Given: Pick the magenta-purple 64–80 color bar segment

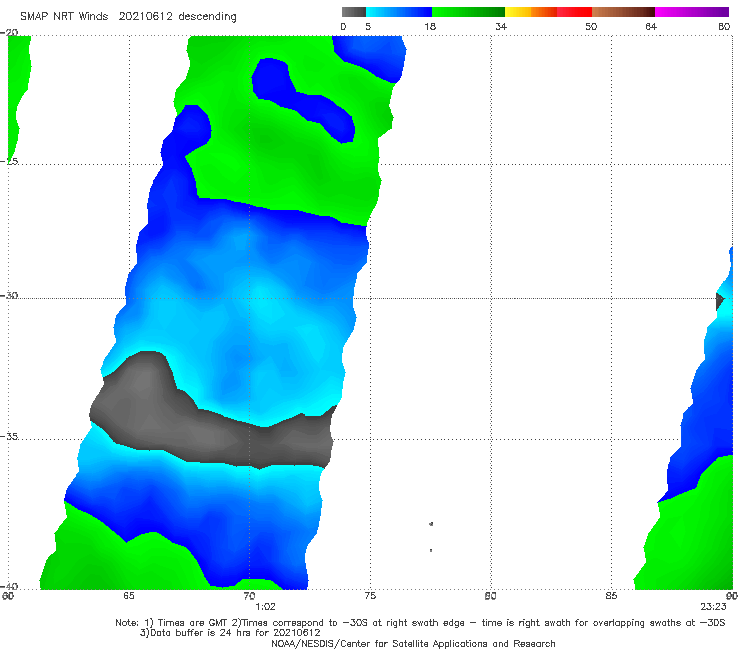Looking at the screenshot, I should click(692, 12).
